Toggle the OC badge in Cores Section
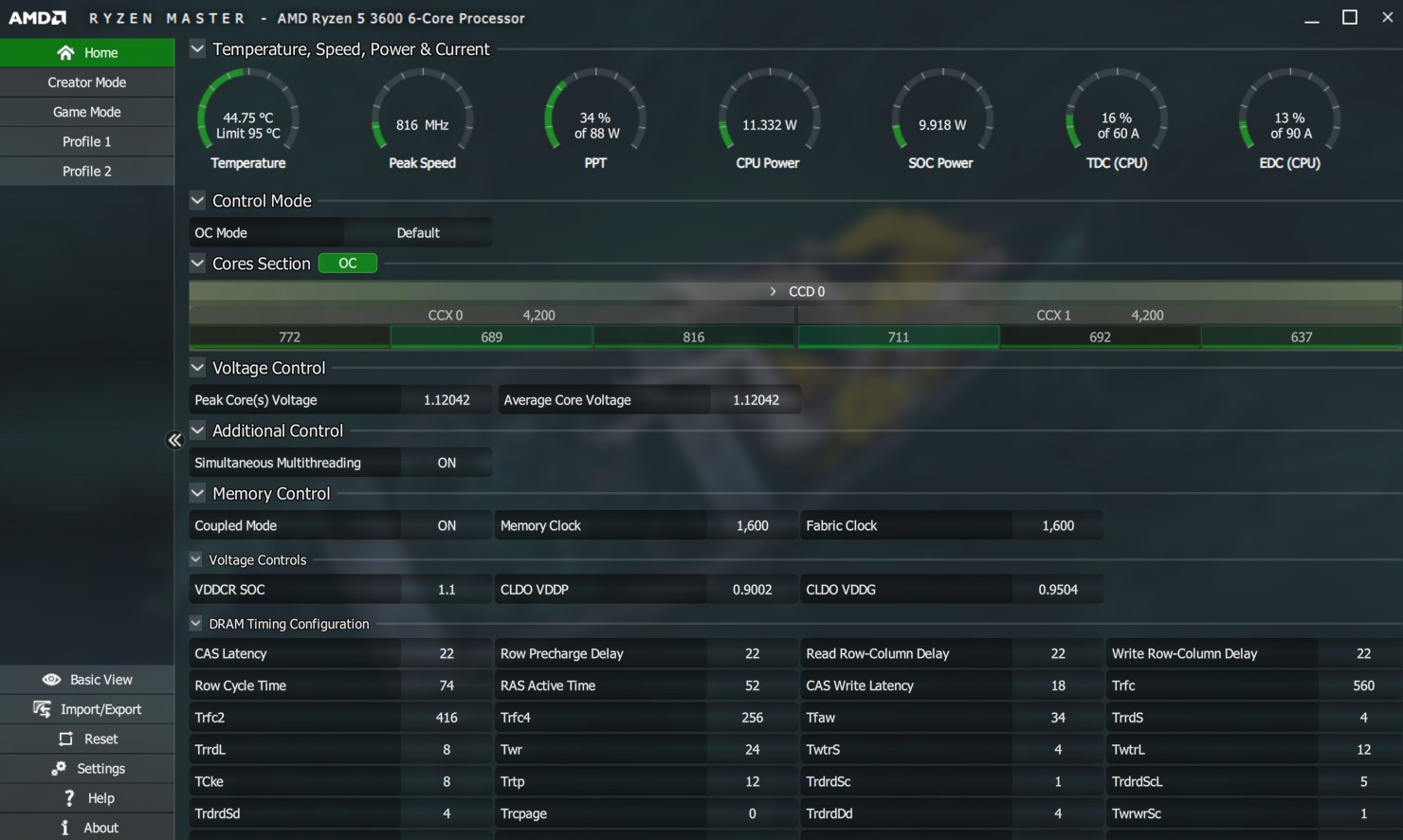The width and height of the screenshot is (1403, 840). pyautogui.click(x=348, y=264)
